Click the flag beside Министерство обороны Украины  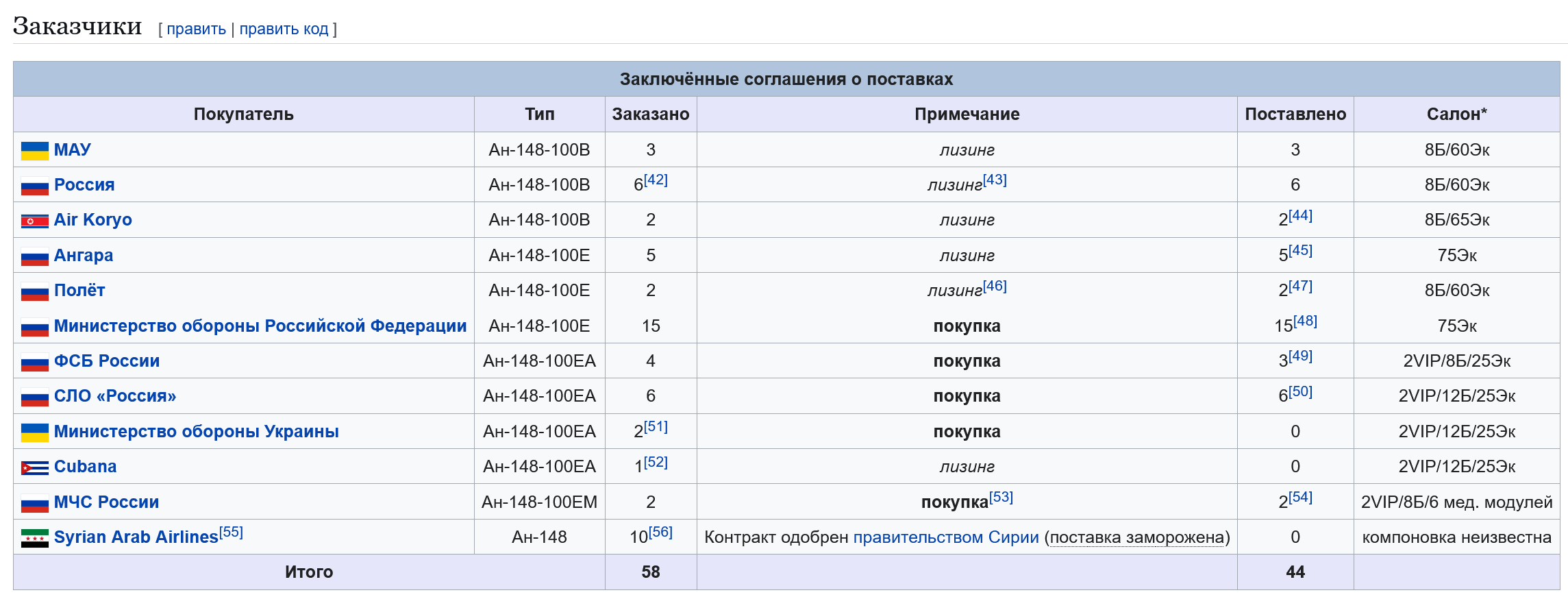point(35,432)
